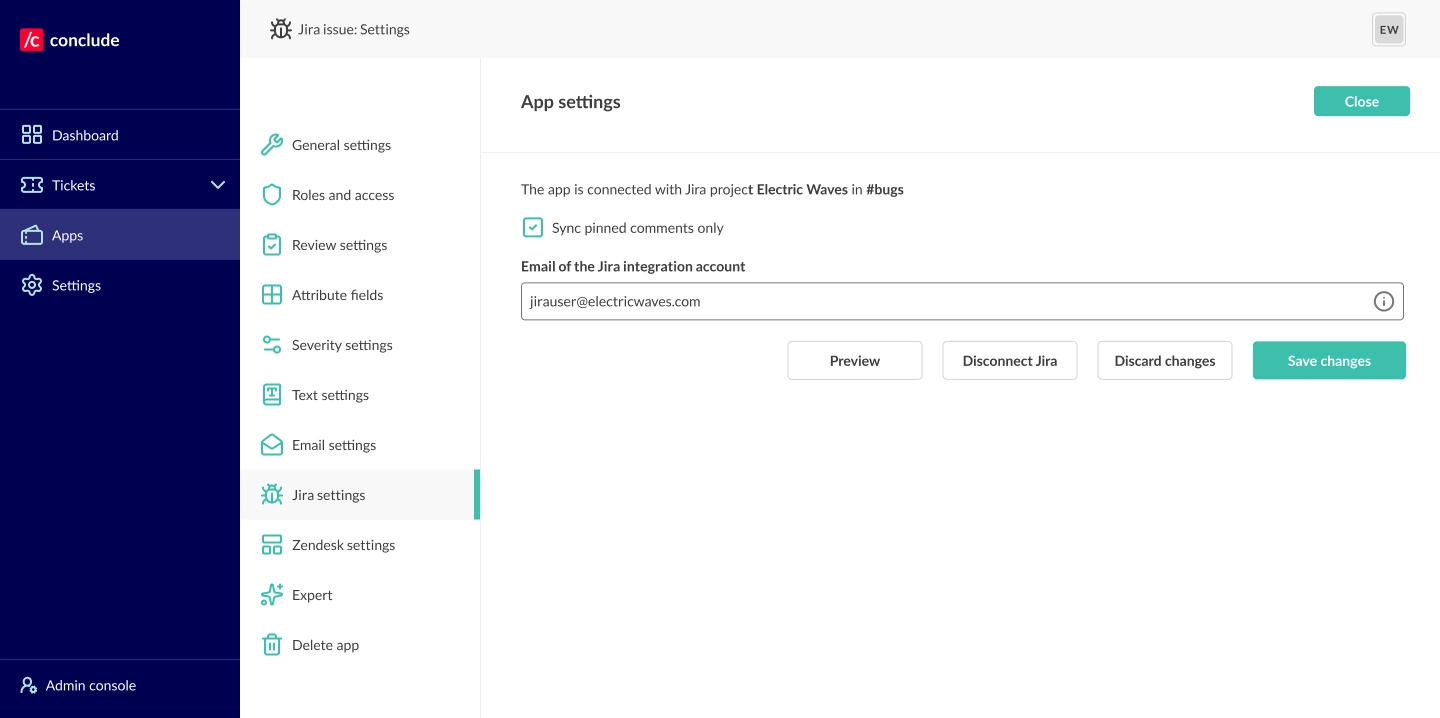Uncheck Sync pinned comments only

click(x=533, y=228)
